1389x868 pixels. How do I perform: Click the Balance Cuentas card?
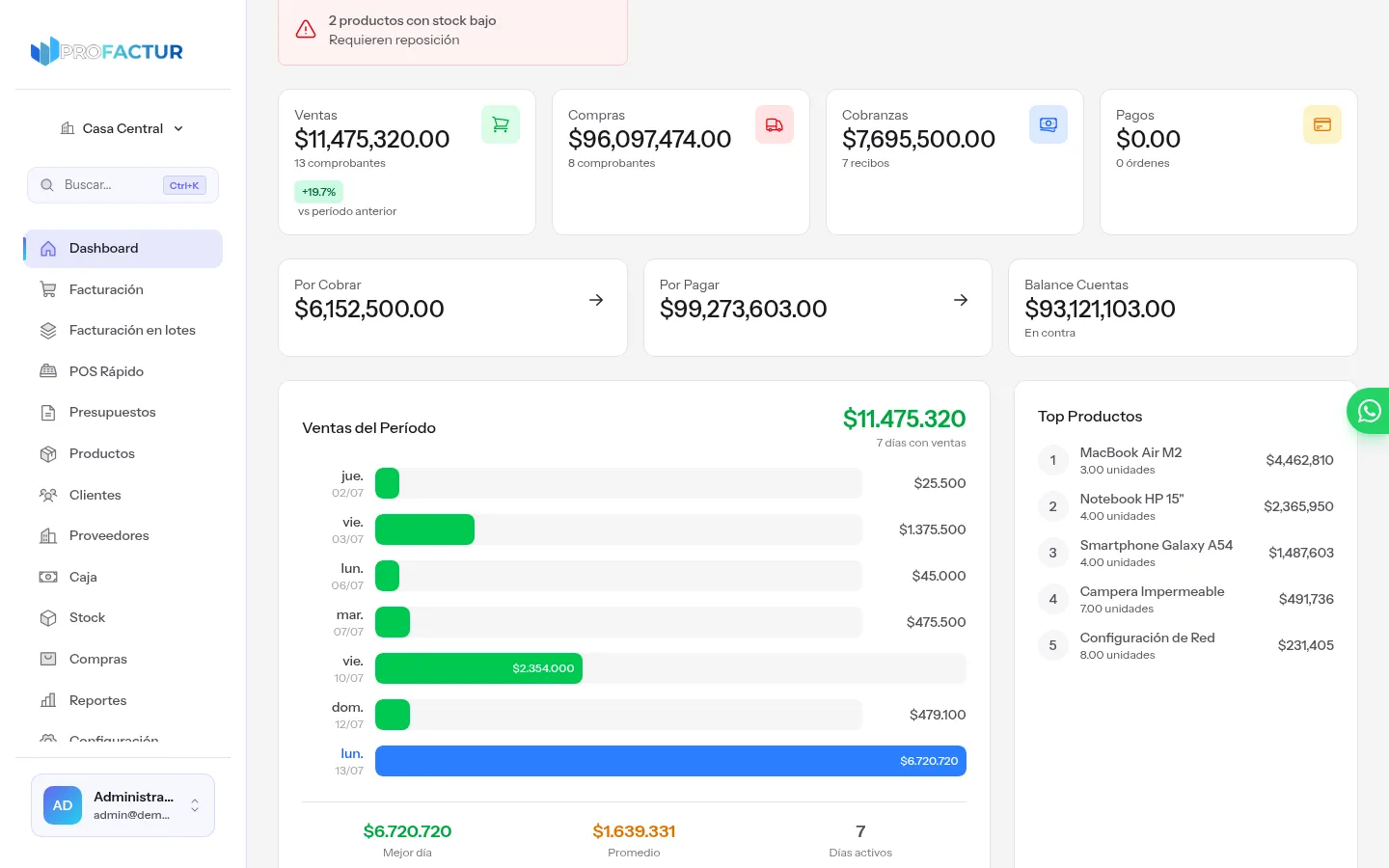[x=1183, y=308]
